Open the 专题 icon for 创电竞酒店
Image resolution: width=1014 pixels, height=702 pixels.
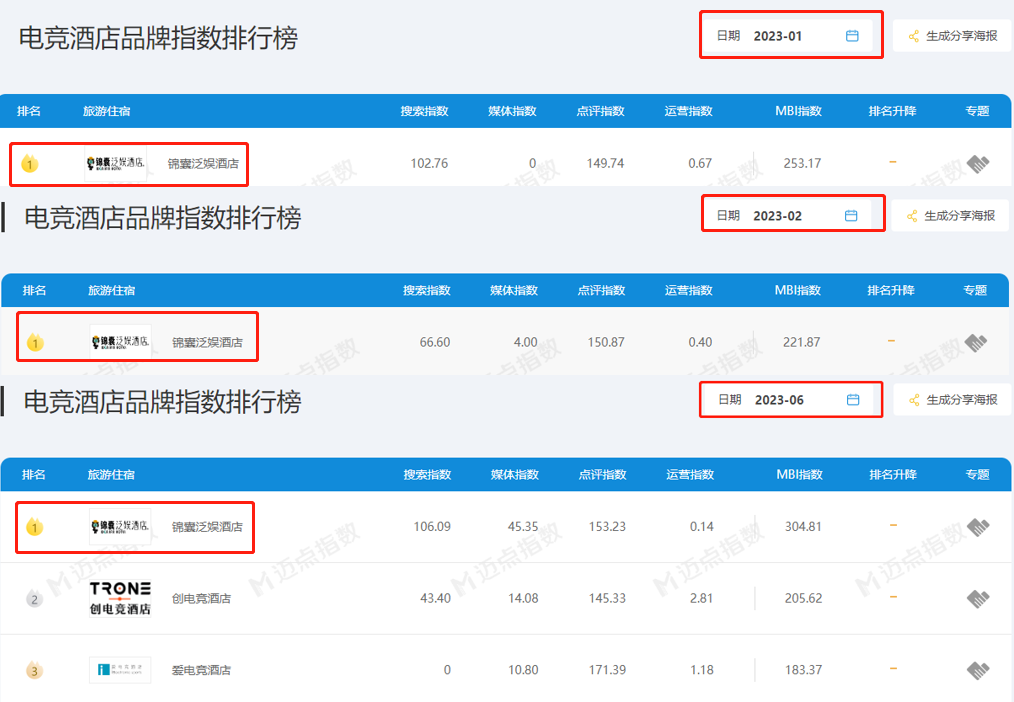click(x=977, y=599)
